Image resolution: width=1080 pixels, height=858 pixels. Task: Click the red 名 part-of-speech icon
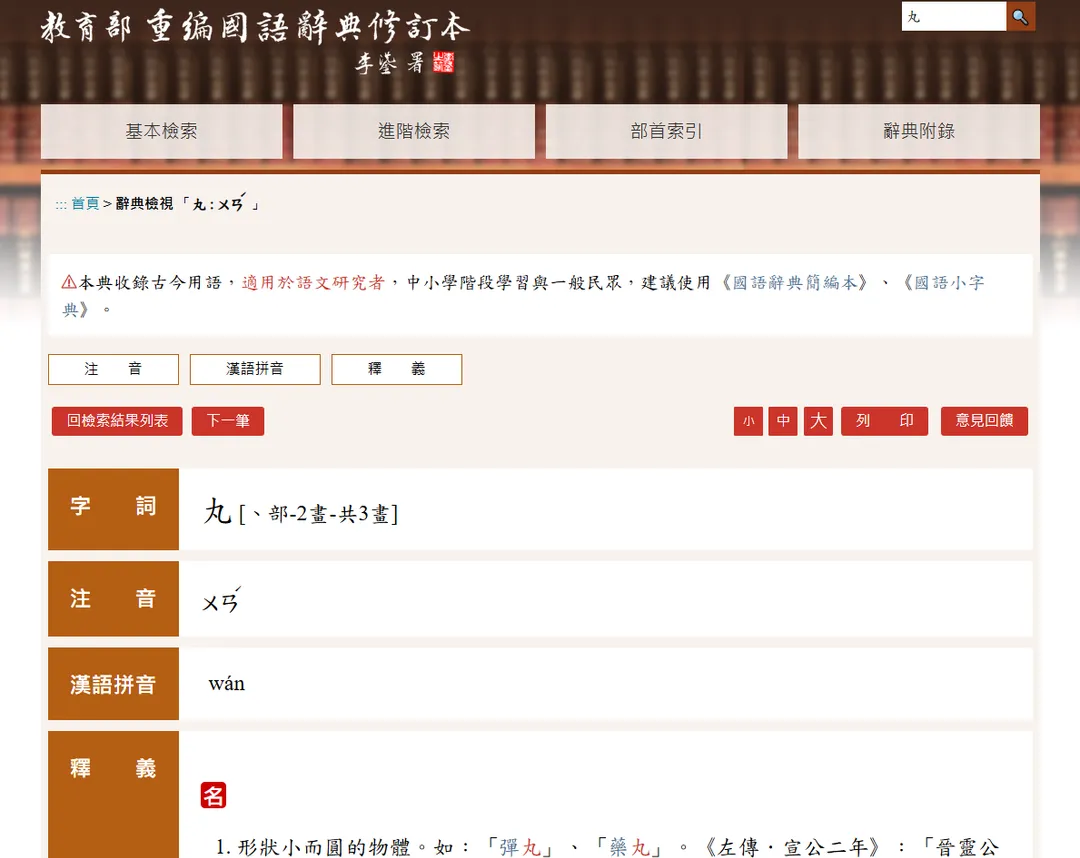214,796
